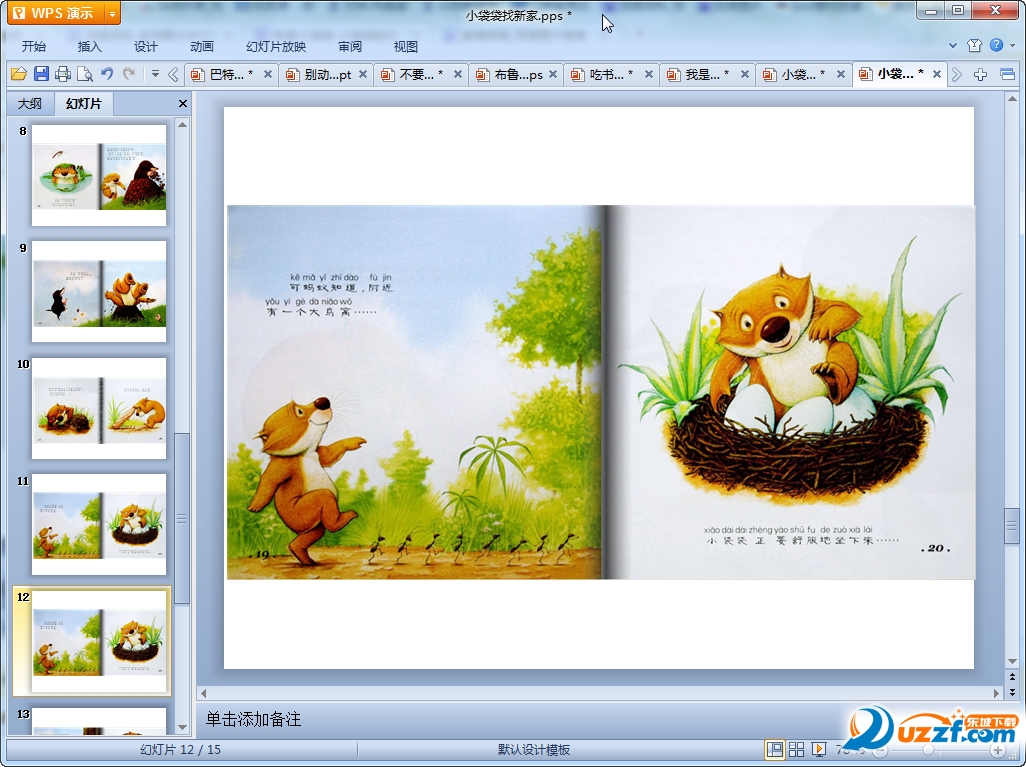The image size is (1026, 767).
Task: Select slide 10 thumbnail
Action: (x=99, y=408)
